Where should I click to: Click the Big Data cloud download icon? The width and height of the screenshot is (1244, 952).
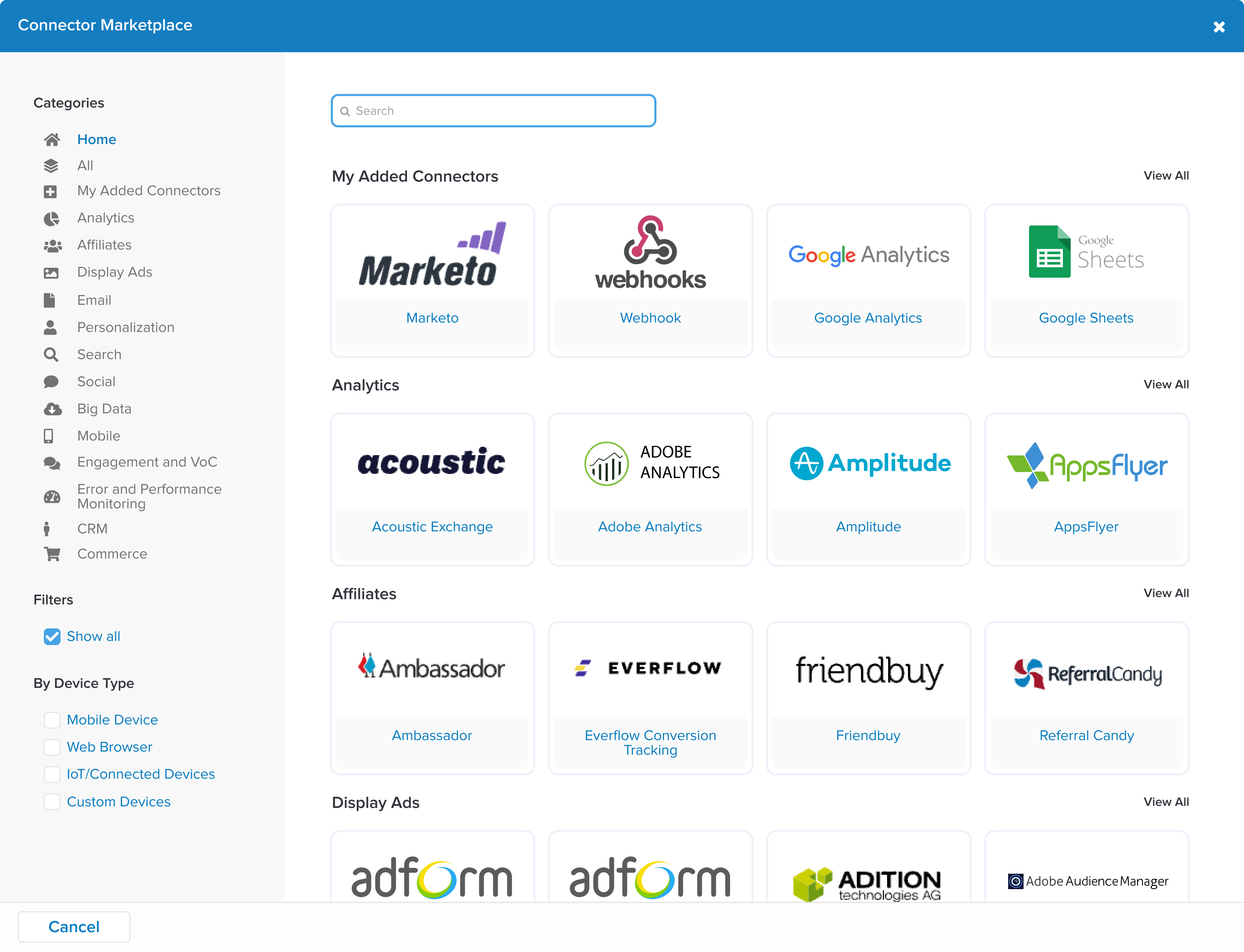point(52,409)
